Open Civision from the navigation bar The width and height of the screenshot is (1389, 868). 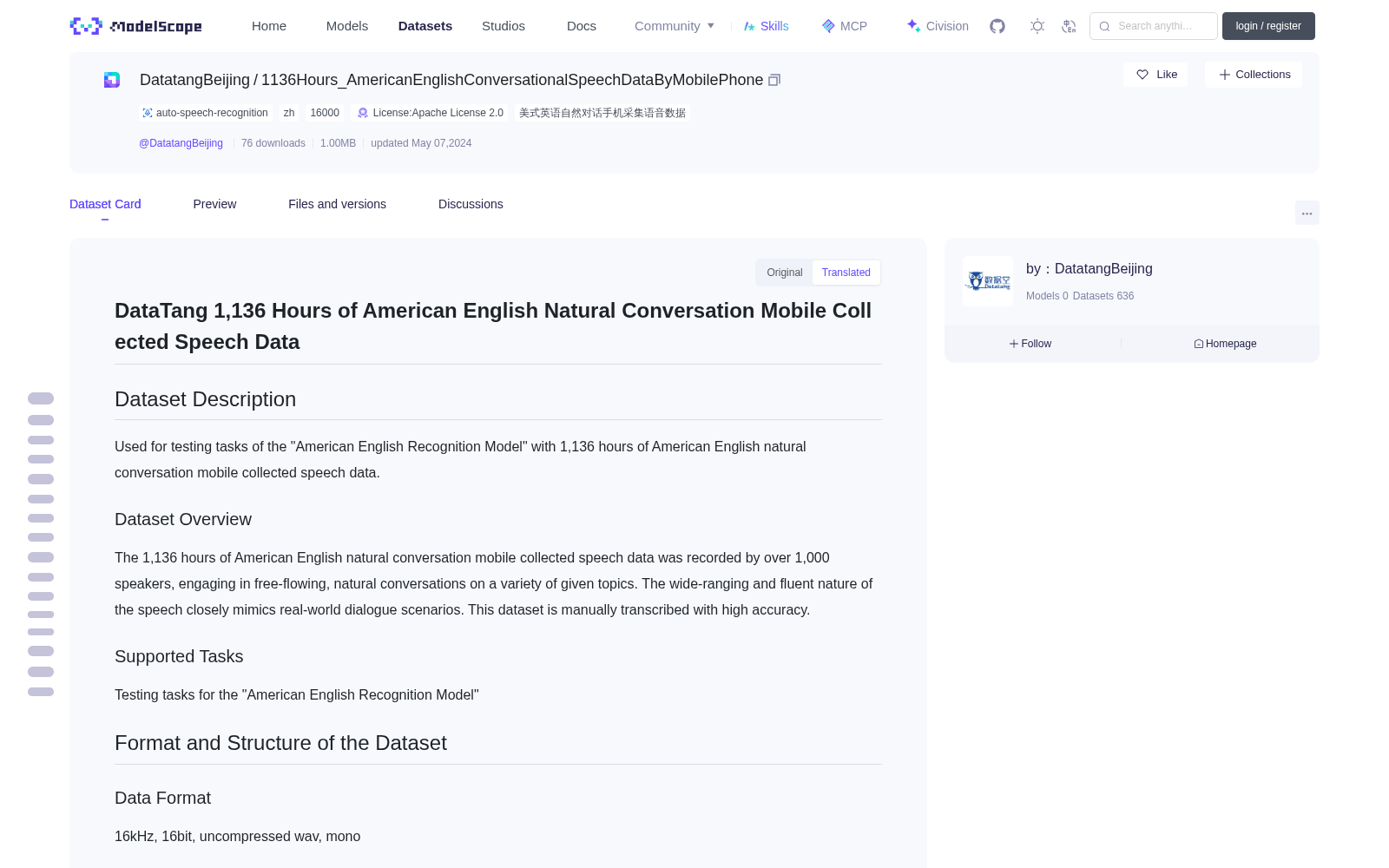(938, 26)
